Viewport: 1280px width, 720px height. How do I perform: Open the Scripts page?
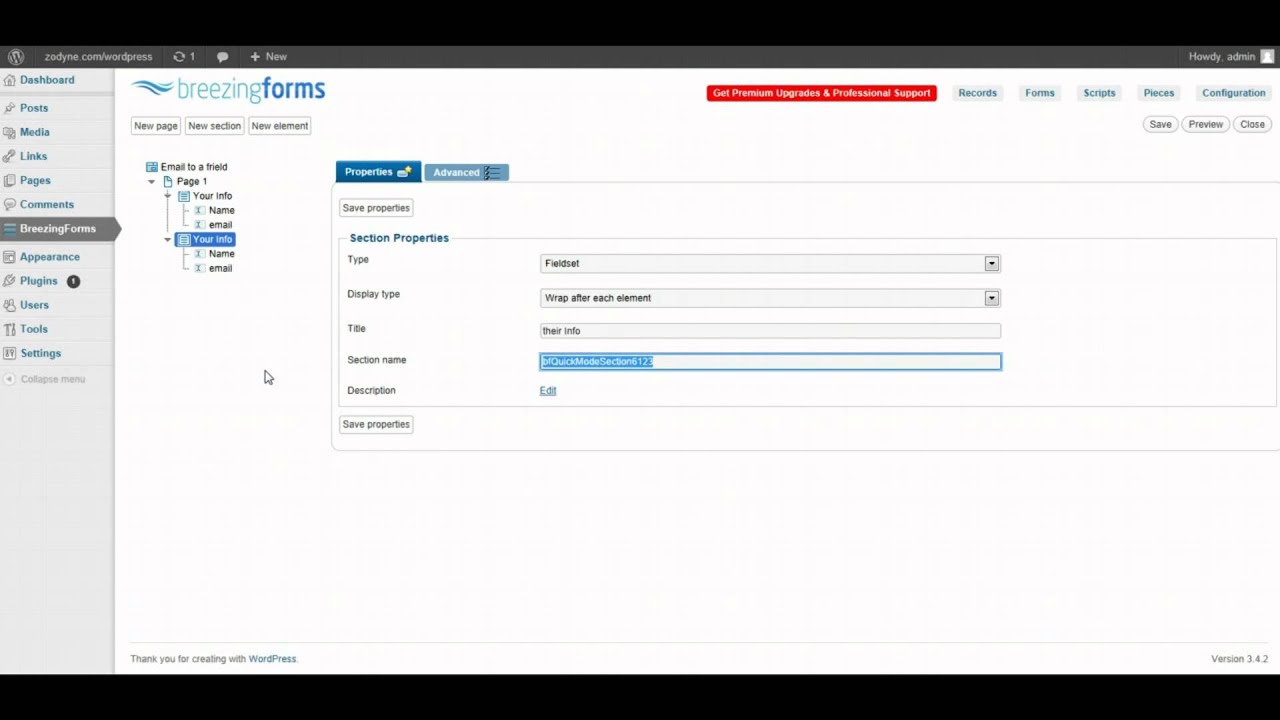tap(1099, 93)
